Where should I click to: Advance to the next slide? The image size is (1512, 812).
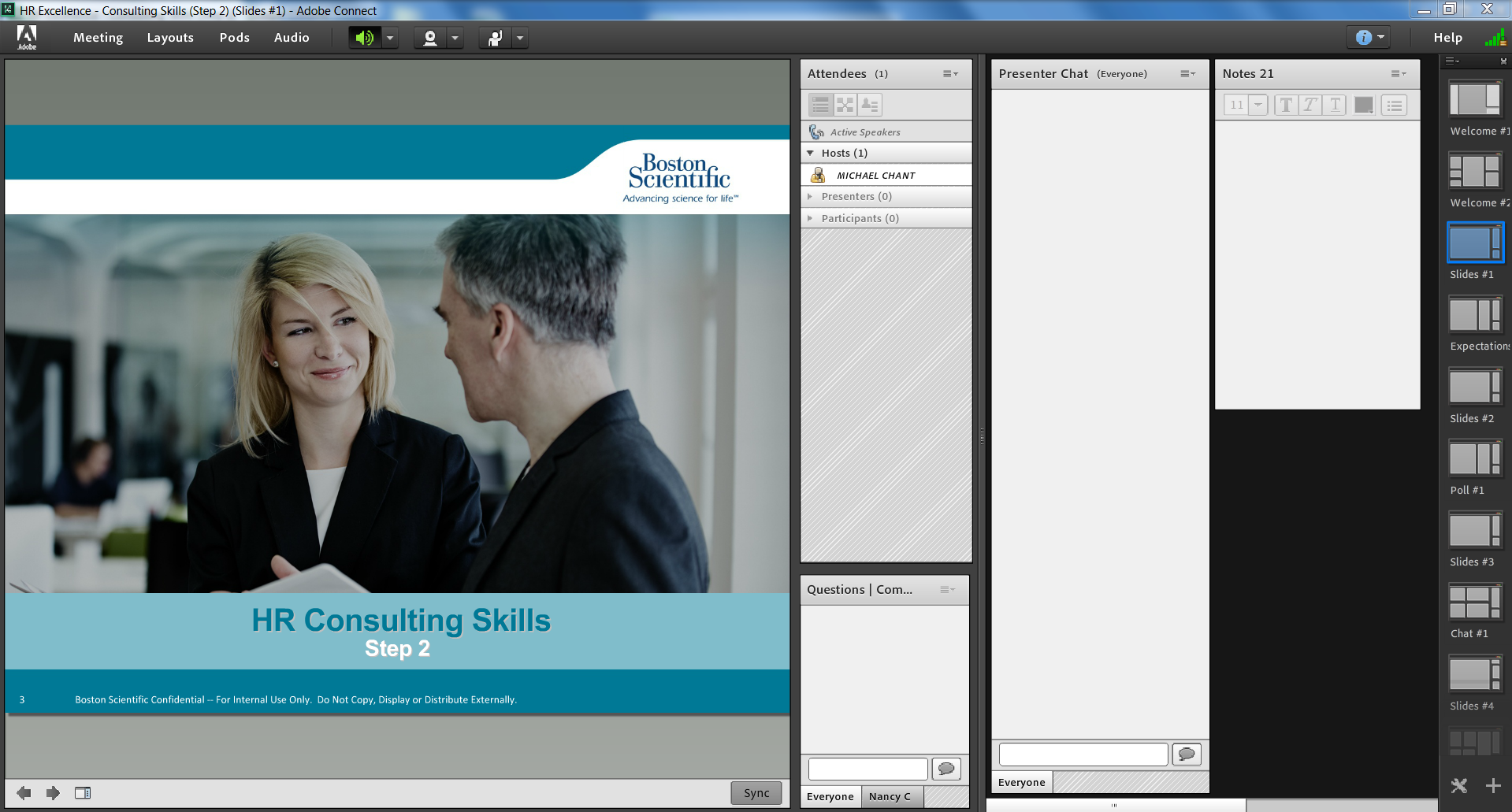pos(52,792)
